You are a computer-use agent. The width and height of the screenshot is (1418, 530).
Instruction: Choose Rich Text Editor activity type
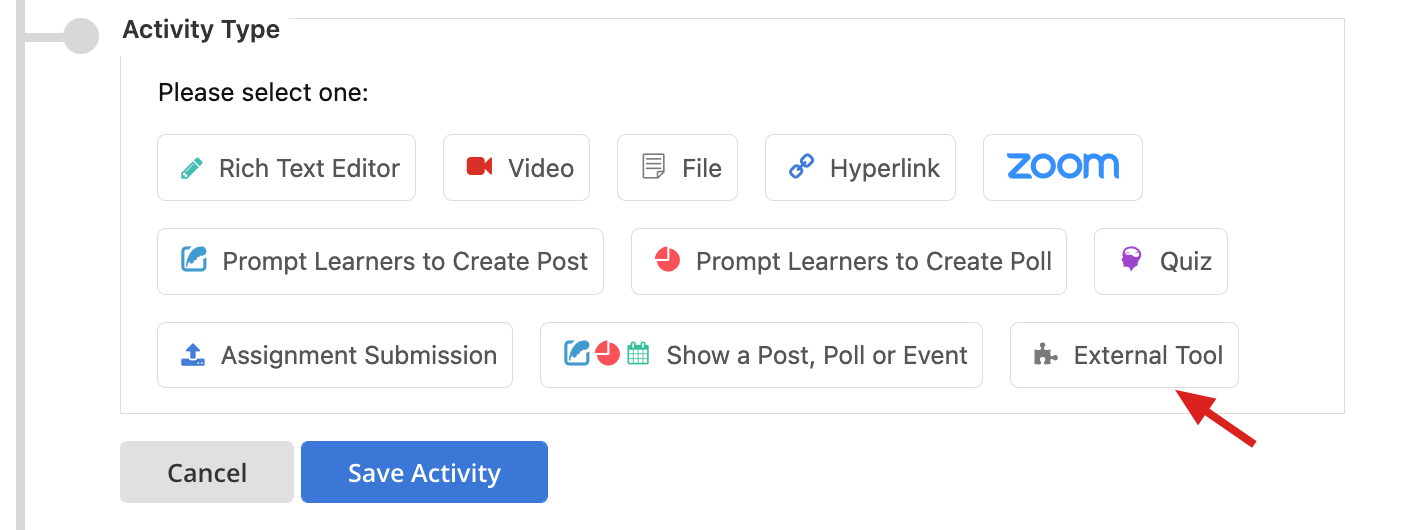286,167
